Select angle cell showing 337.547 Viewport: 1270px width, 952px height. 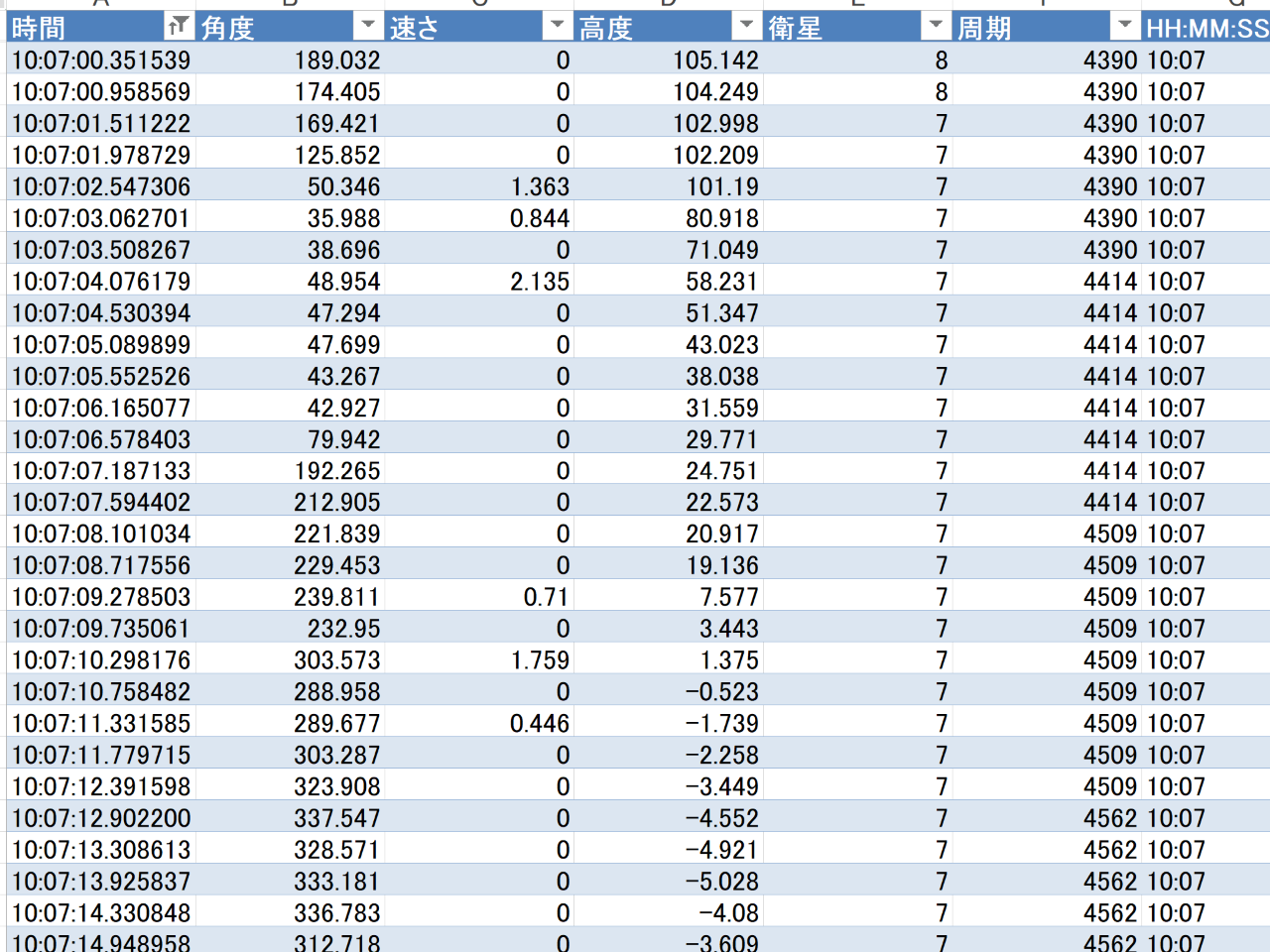(x=336, y=818)
